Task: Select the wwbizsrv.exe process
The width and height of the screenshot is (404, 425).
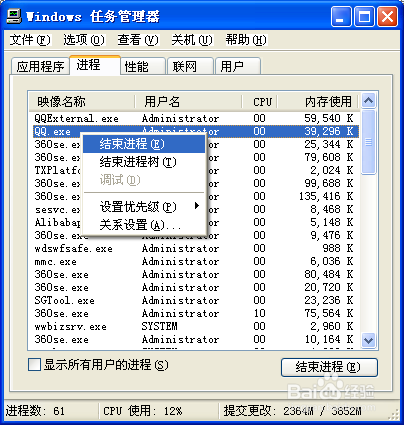Action: (71, 327)
